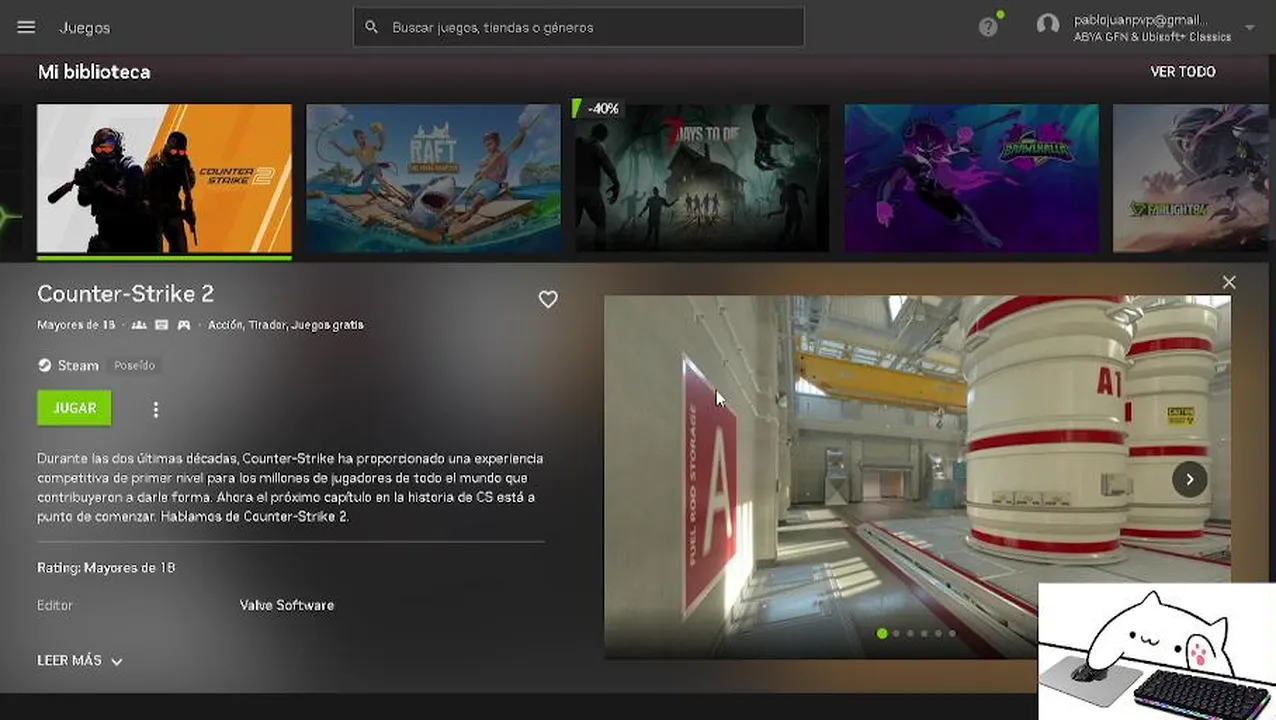Click the Counter-Strike 2 title heading
The height and width of the screenshot is (720, 1276).
pos(126,293)
